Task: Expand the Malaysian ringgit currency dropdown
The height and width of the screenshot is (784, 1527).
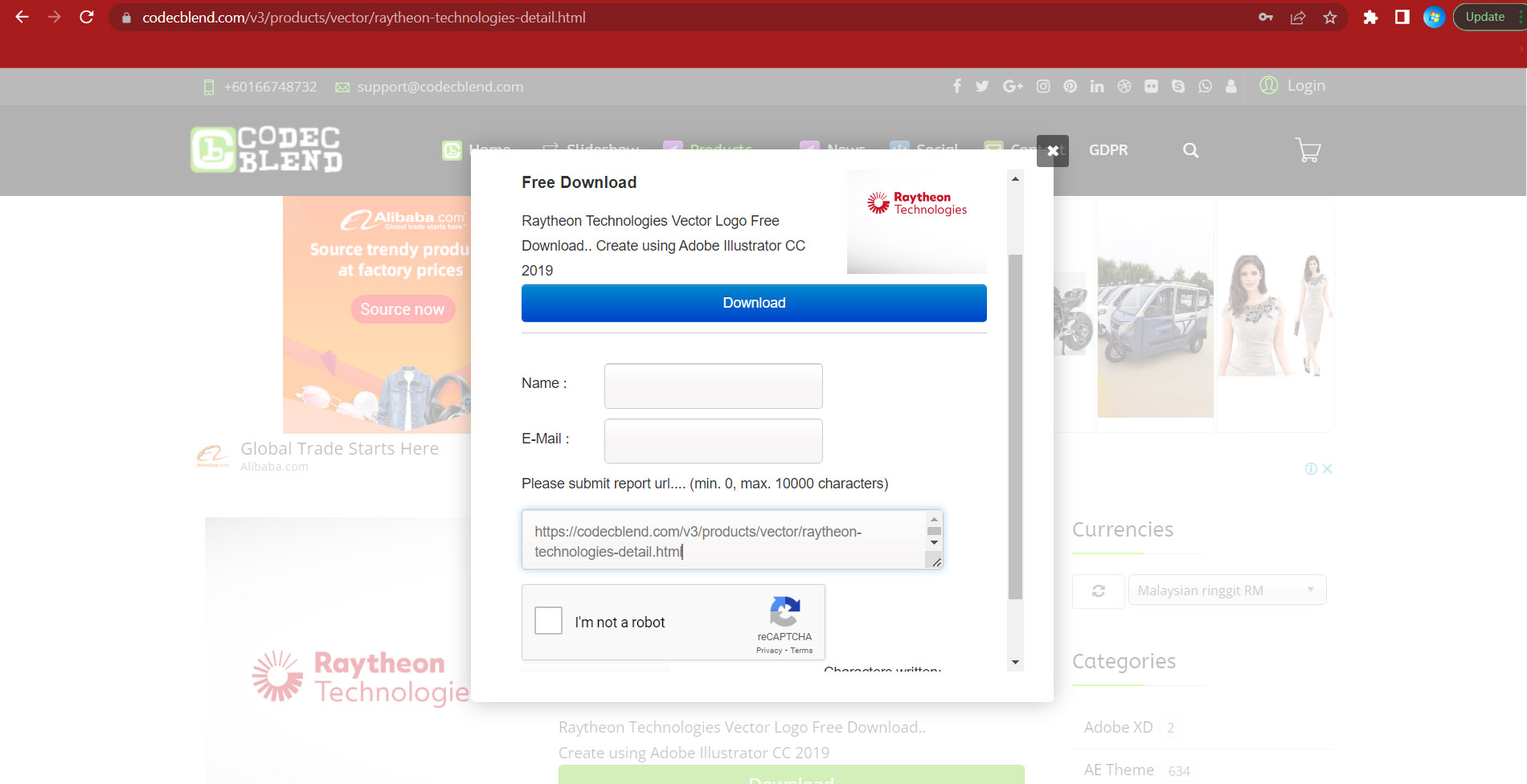Action: point(1226,590)
